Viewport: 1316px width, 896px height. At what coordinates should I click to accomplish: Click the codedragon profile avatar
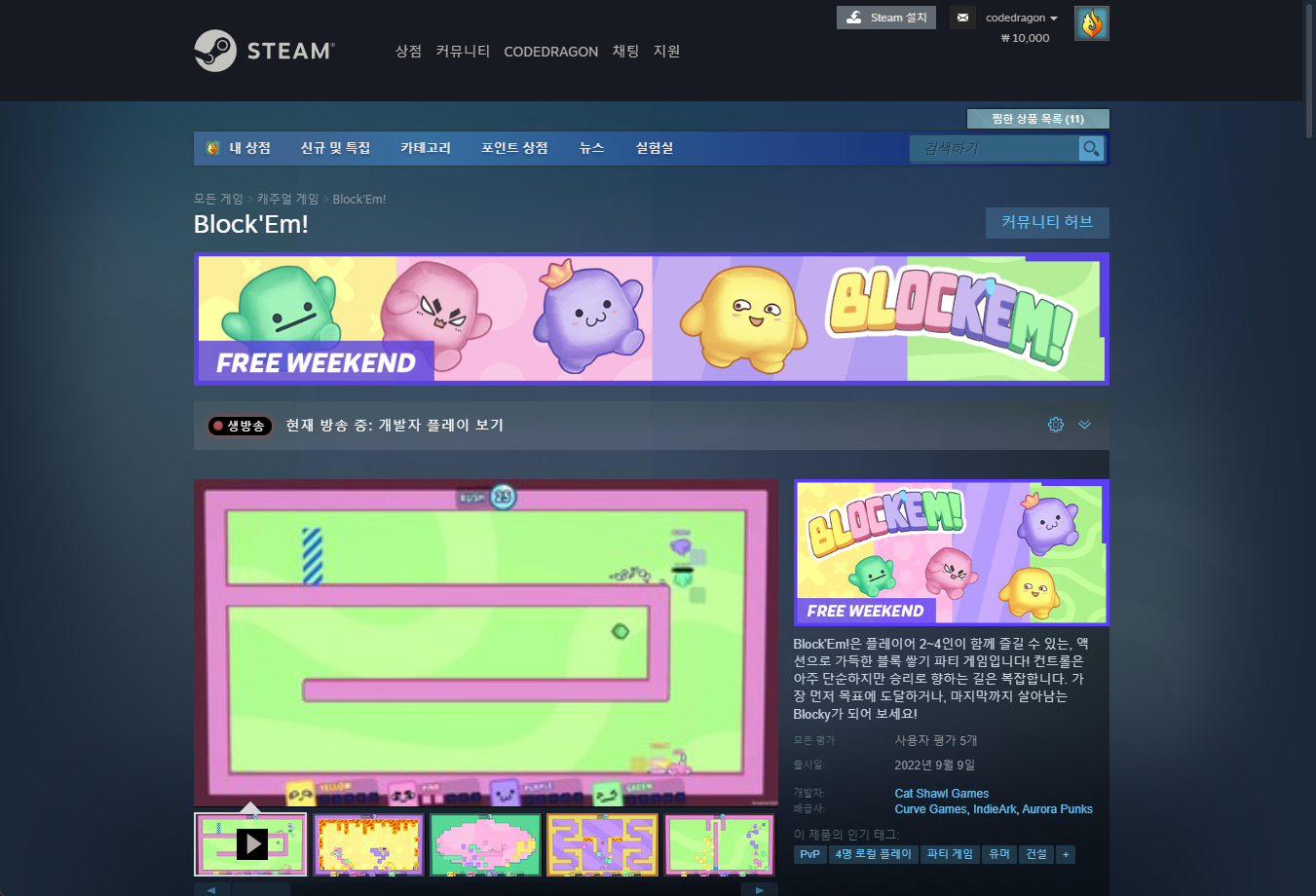1091,23
